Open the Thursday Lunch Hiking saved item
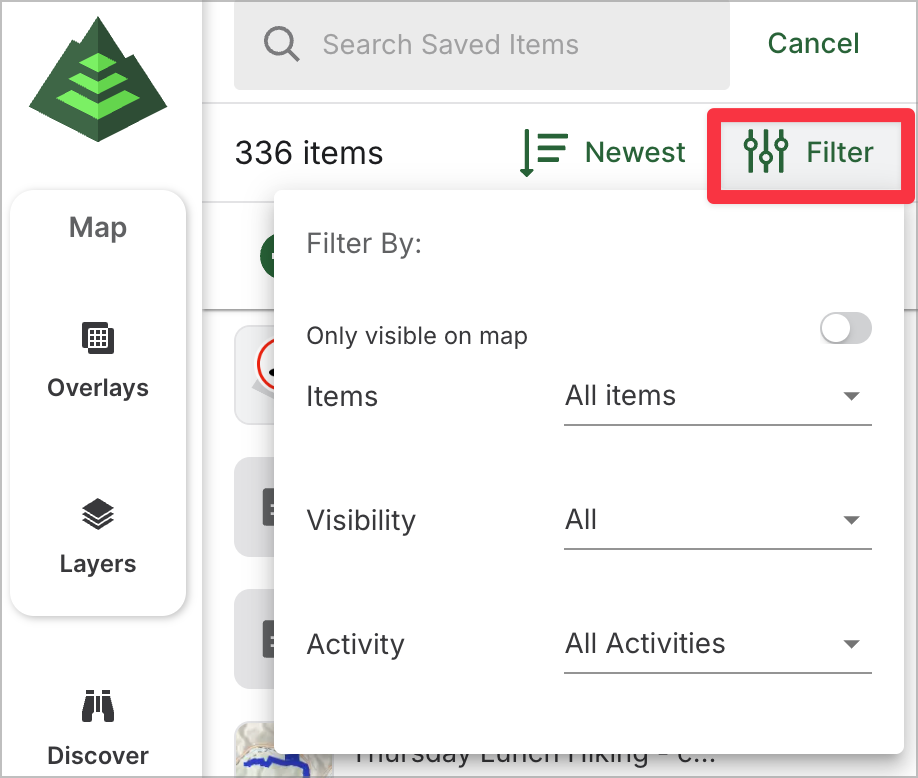Screen dimensions: 918x778 (530, 760)
